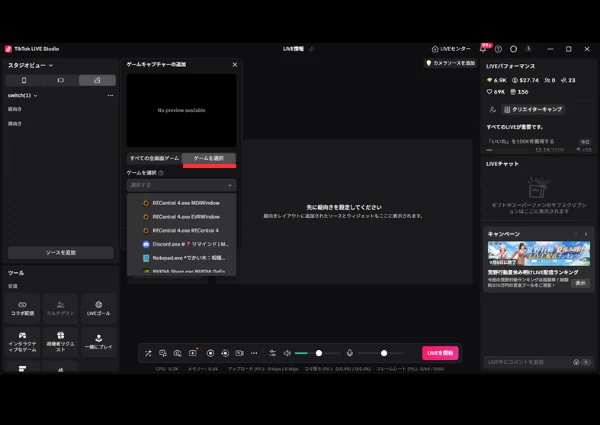This screenshot has height=425, width=600.
Task: Open more options in bottom toolbar
Action: tap(254, 353)
